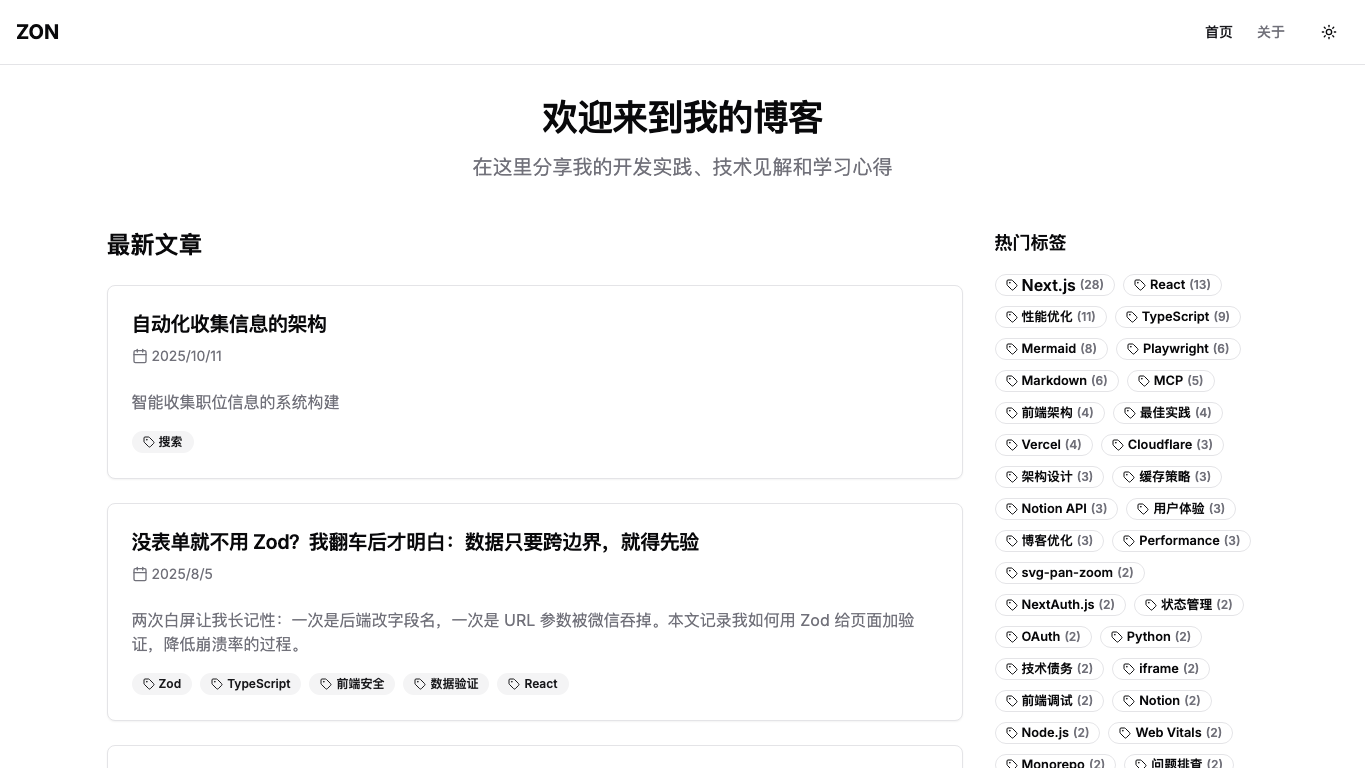Screen dimensions: 1365x768
Task: Click the tag icon beside Next.js
Action: click(1012, 285)
